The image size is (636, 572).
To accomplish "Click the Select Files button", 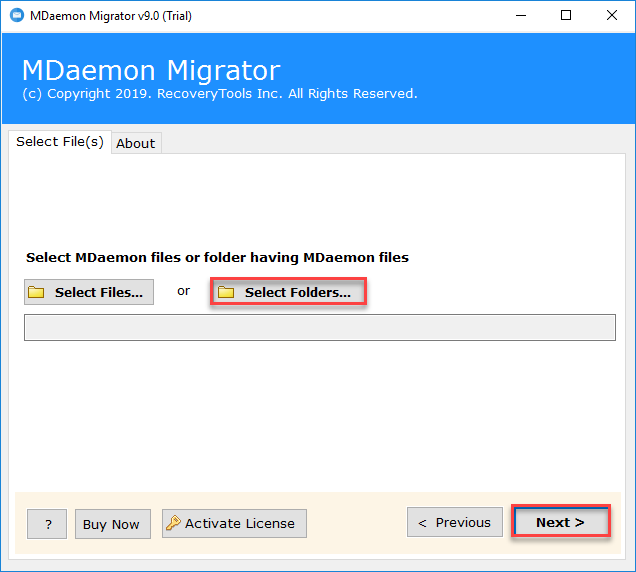I will pos(89,292).
